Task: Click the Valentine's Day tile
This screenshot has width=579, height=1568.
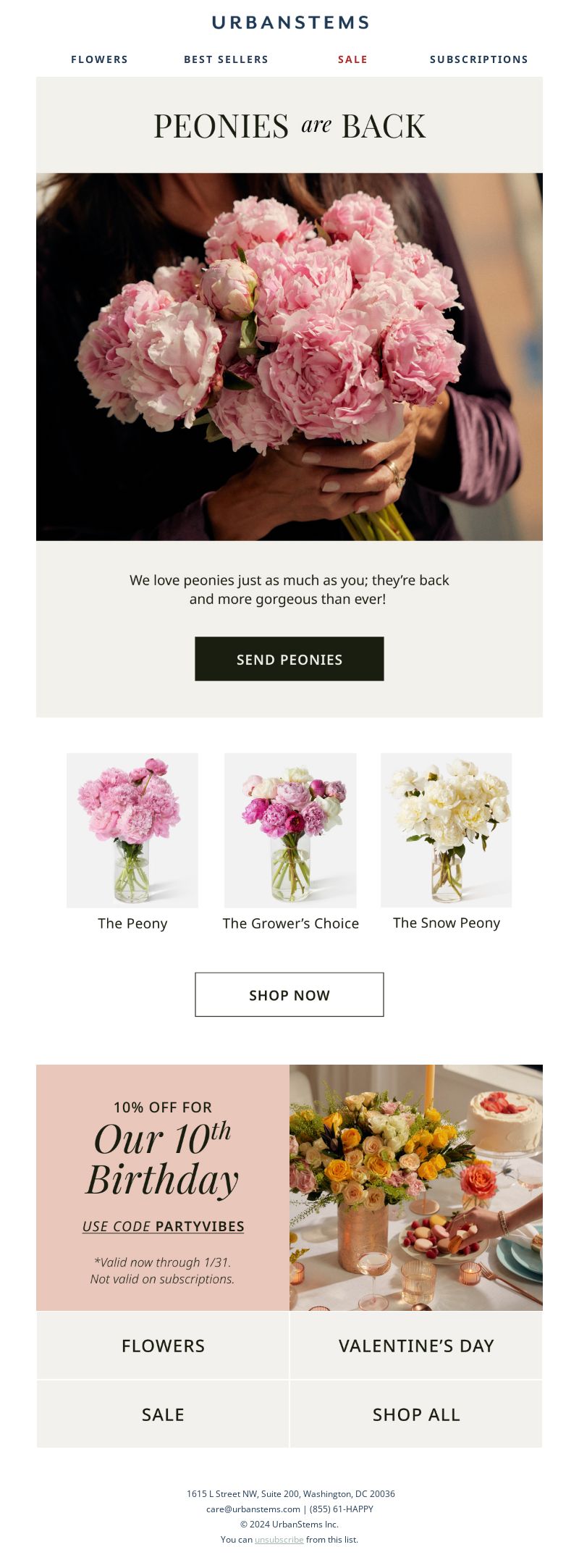Action: coord(416,1346)
